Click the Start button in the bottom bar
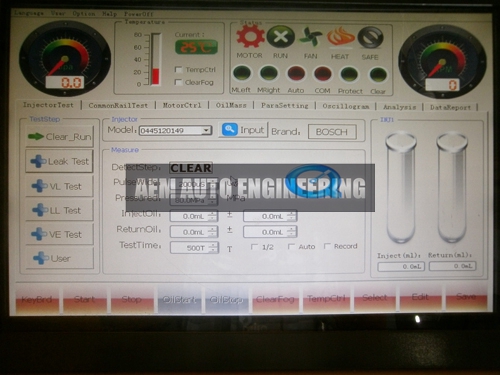Screen dimensions: 500x375 point(84,299)
